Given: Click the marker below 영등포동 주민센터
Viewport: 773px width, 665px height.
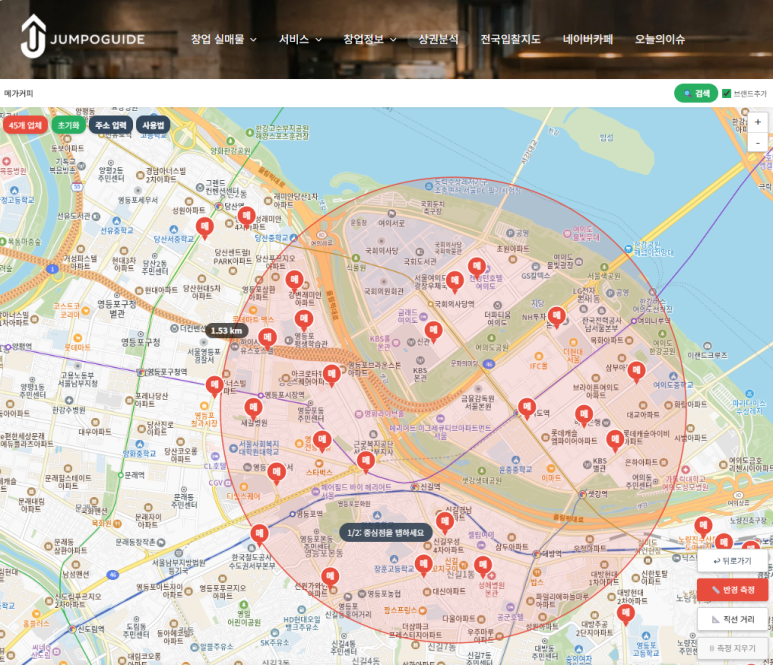Looking at the screenshot, I should tap(322, 441).
